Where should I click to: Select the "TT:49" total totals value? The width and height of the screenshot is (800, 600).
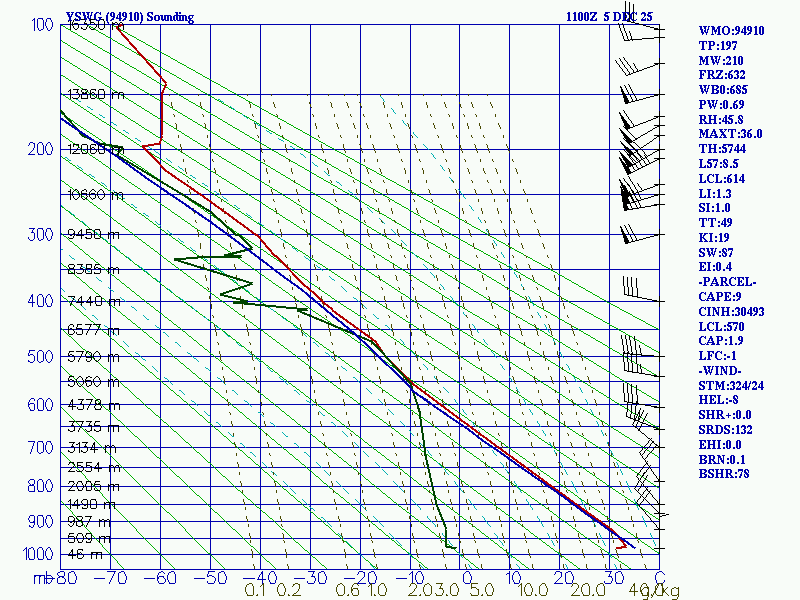pyautogui.click(x=715, y=222)
